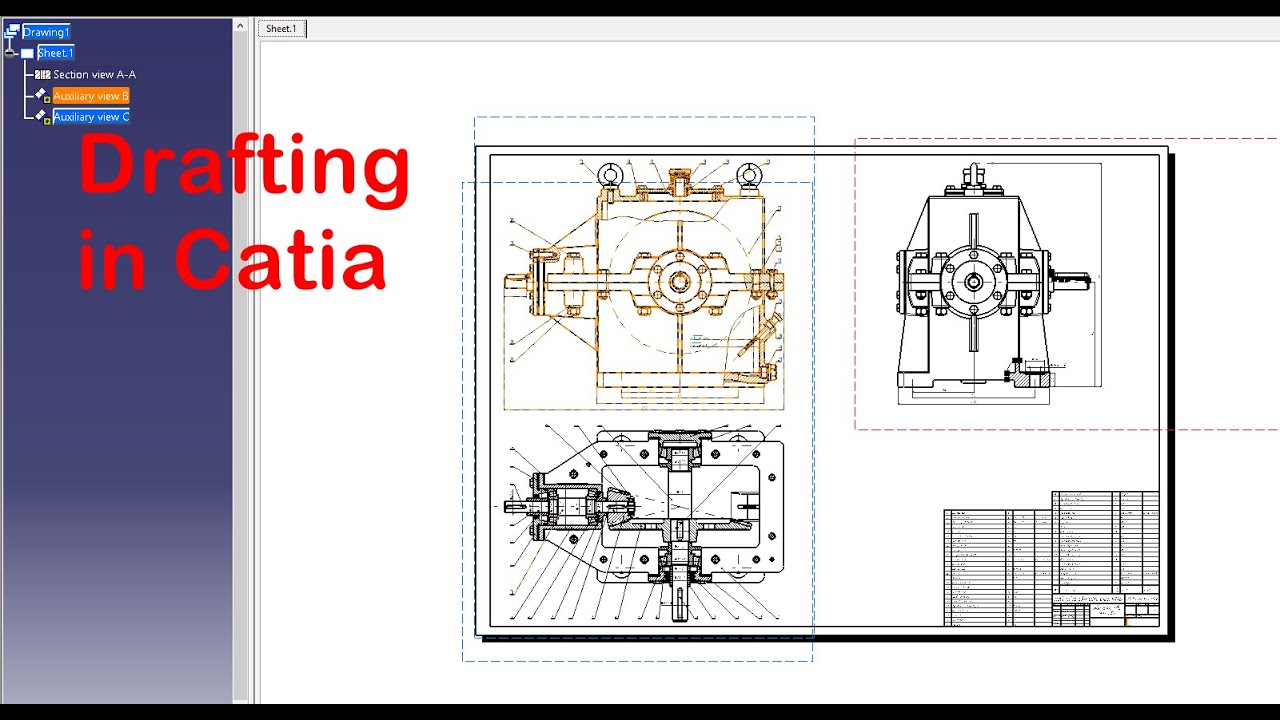Click the Drawing1 document icon in tree
Image resolution: width=1280 pixels, height=720 pixels.
pos(12,32)
